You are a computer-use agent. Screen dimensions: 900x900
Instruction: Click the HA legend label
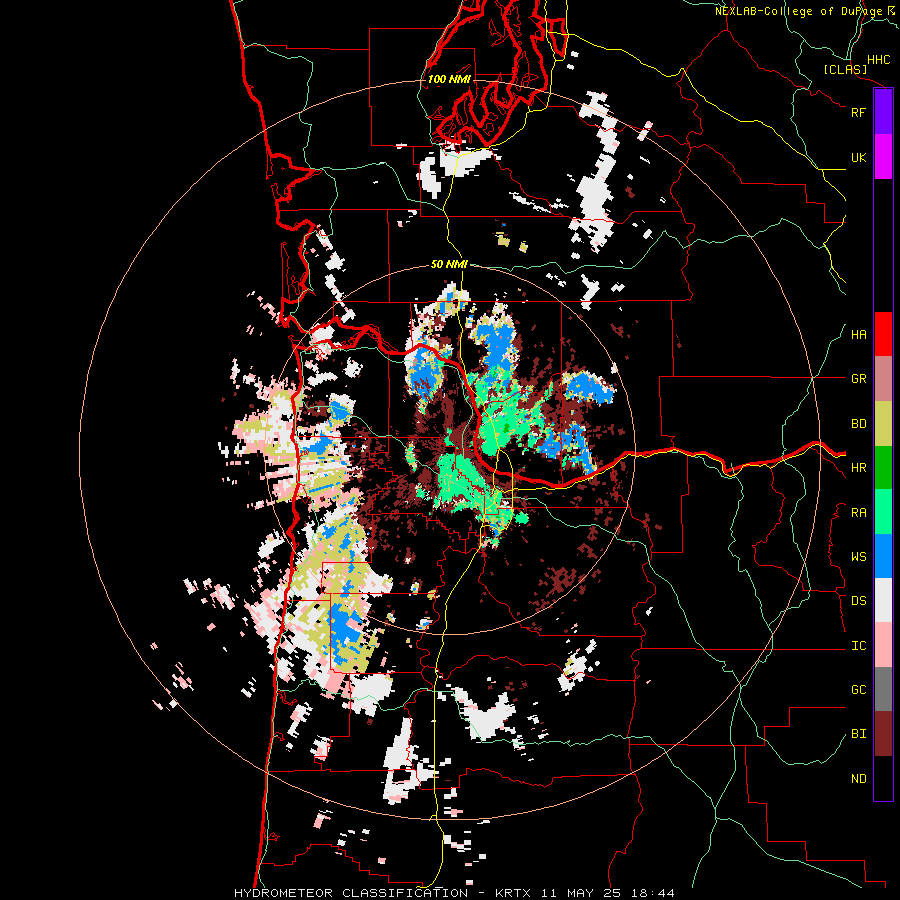click(x=858, y=335)
